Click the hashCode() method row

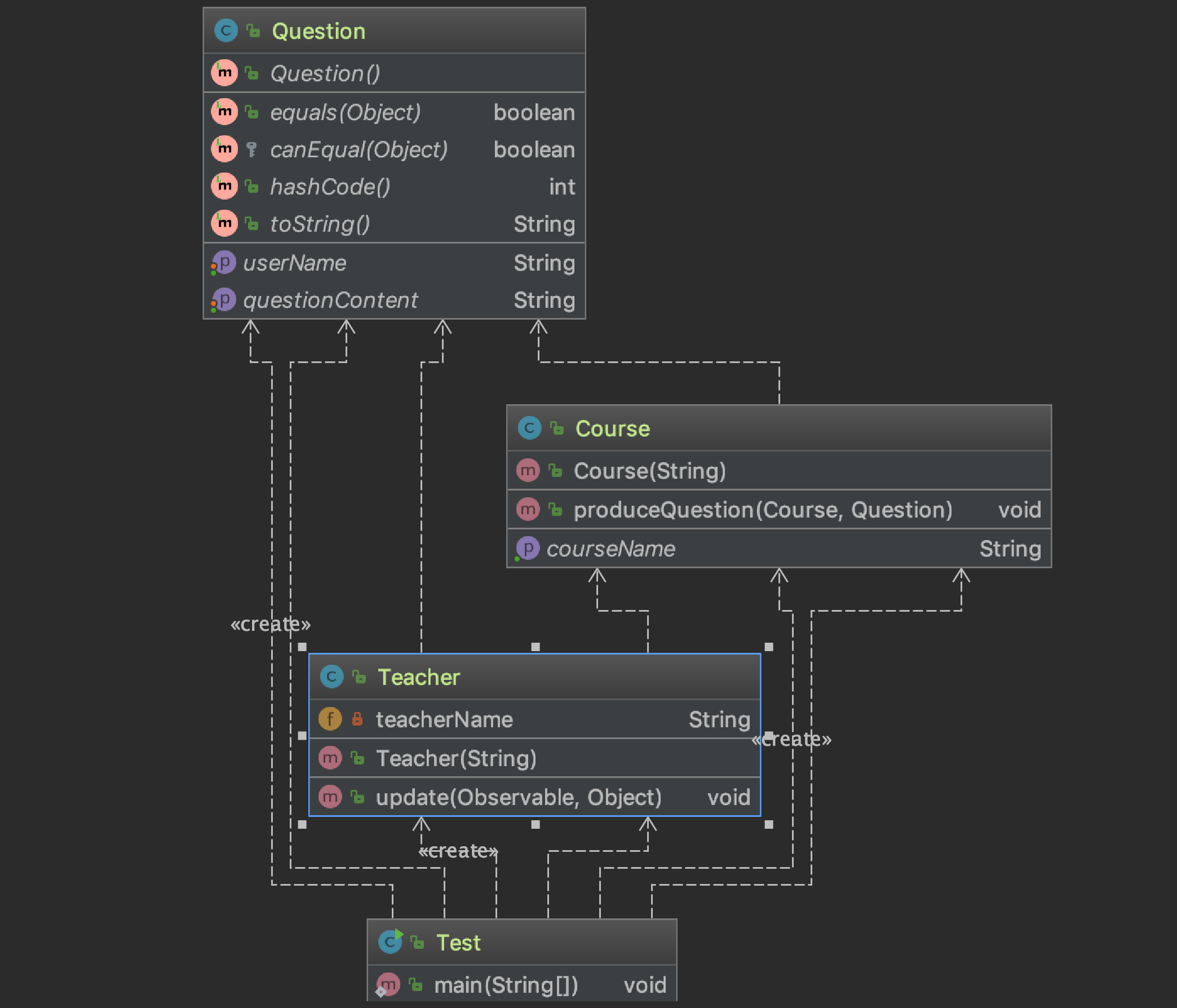point(329,187)
